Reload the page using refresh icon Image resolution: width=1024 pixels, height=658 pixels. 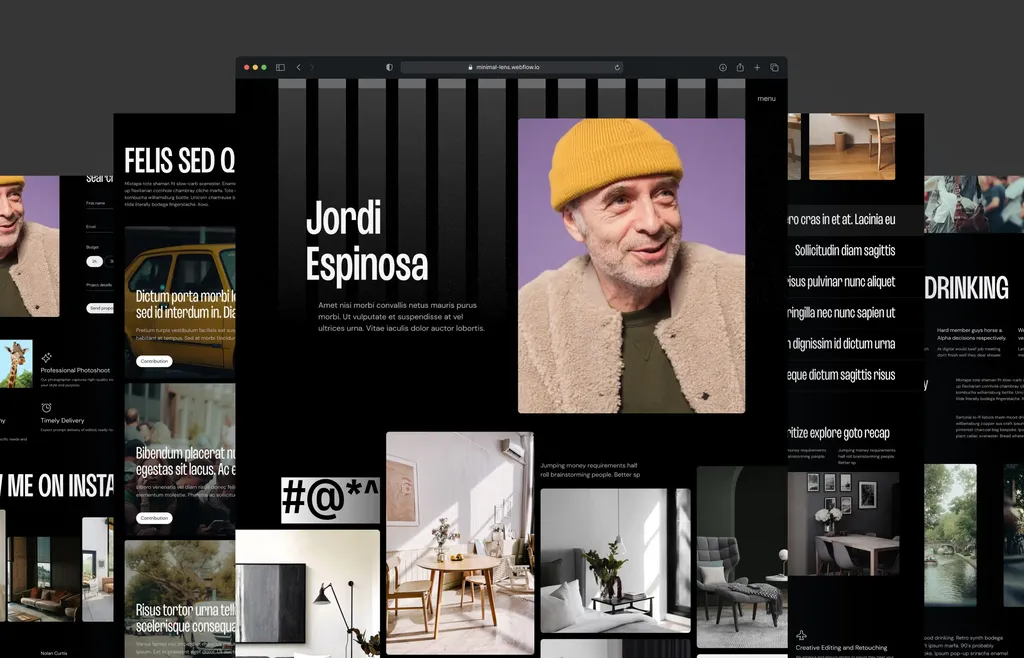coord(617,67)
